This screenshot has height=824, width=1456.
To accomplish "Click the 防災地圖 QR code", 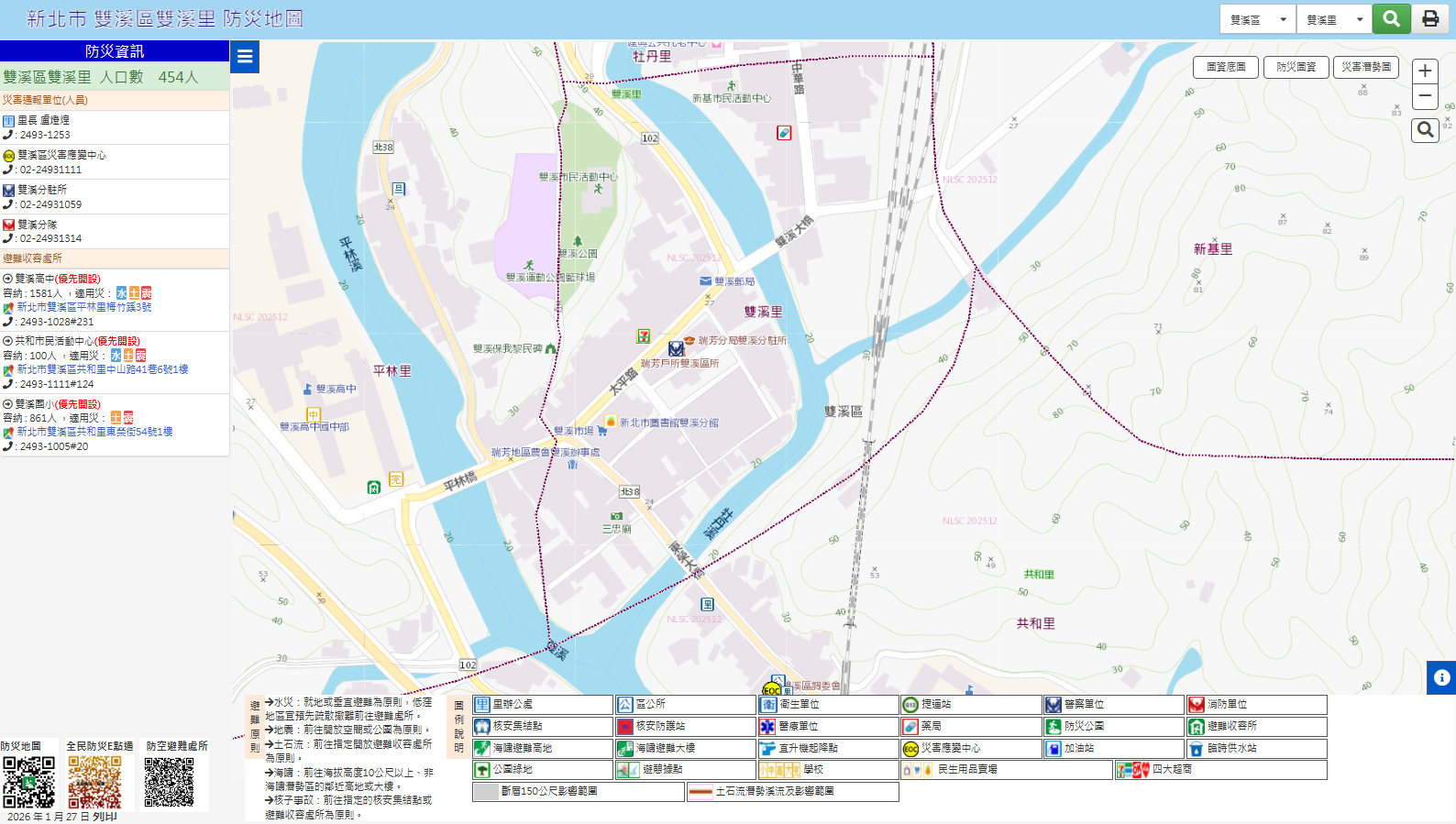I will (28, 782).
